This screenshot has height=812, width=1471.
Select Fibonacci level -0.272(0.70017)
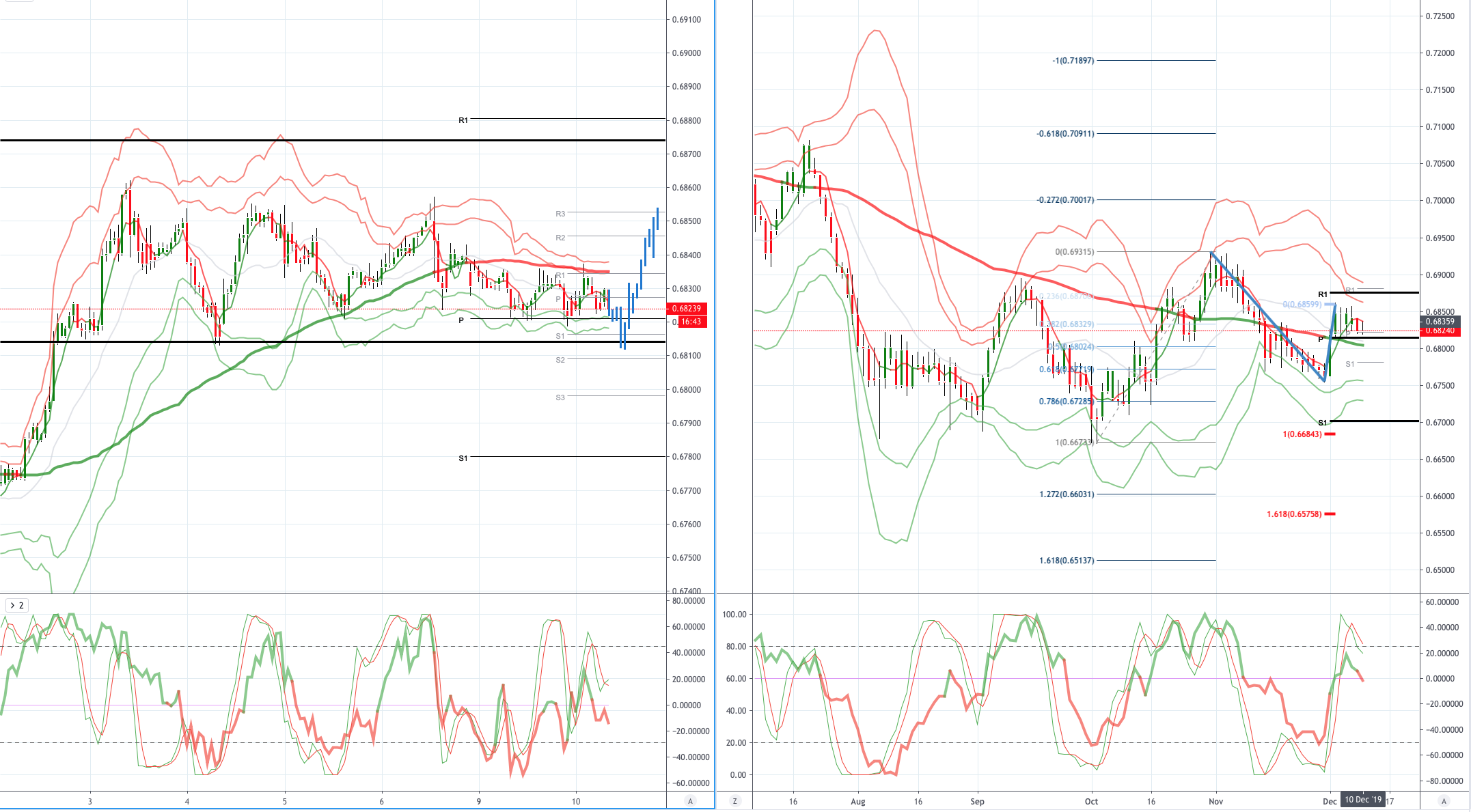[1065, 200]
